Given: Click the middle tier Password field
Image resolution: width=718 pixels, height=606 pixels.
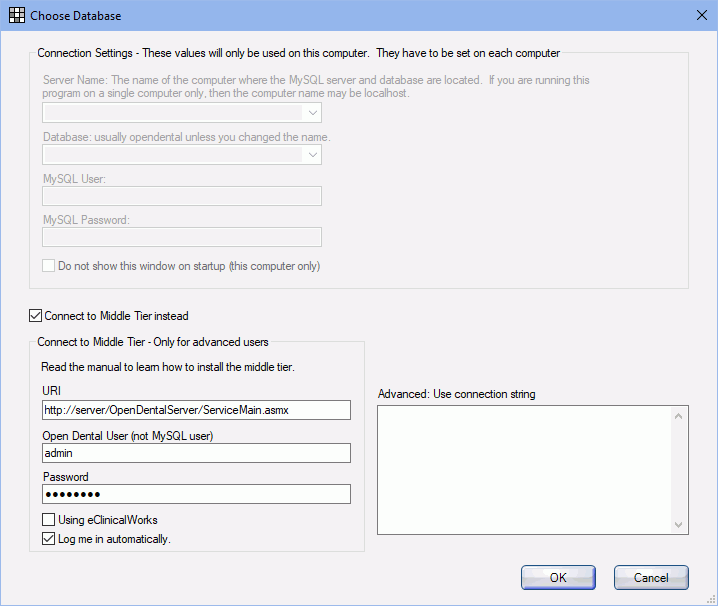Looking at the screenshot, I should pyautogui.click(x=196, y=494).
